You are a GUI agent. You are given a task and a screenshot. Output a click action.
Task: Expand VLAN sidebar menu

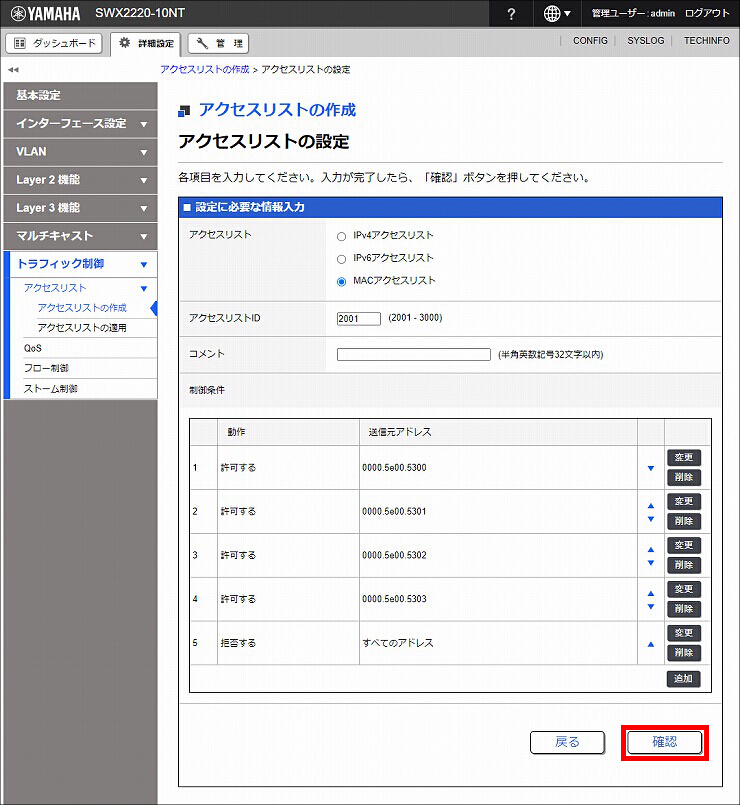pos(80,152)
